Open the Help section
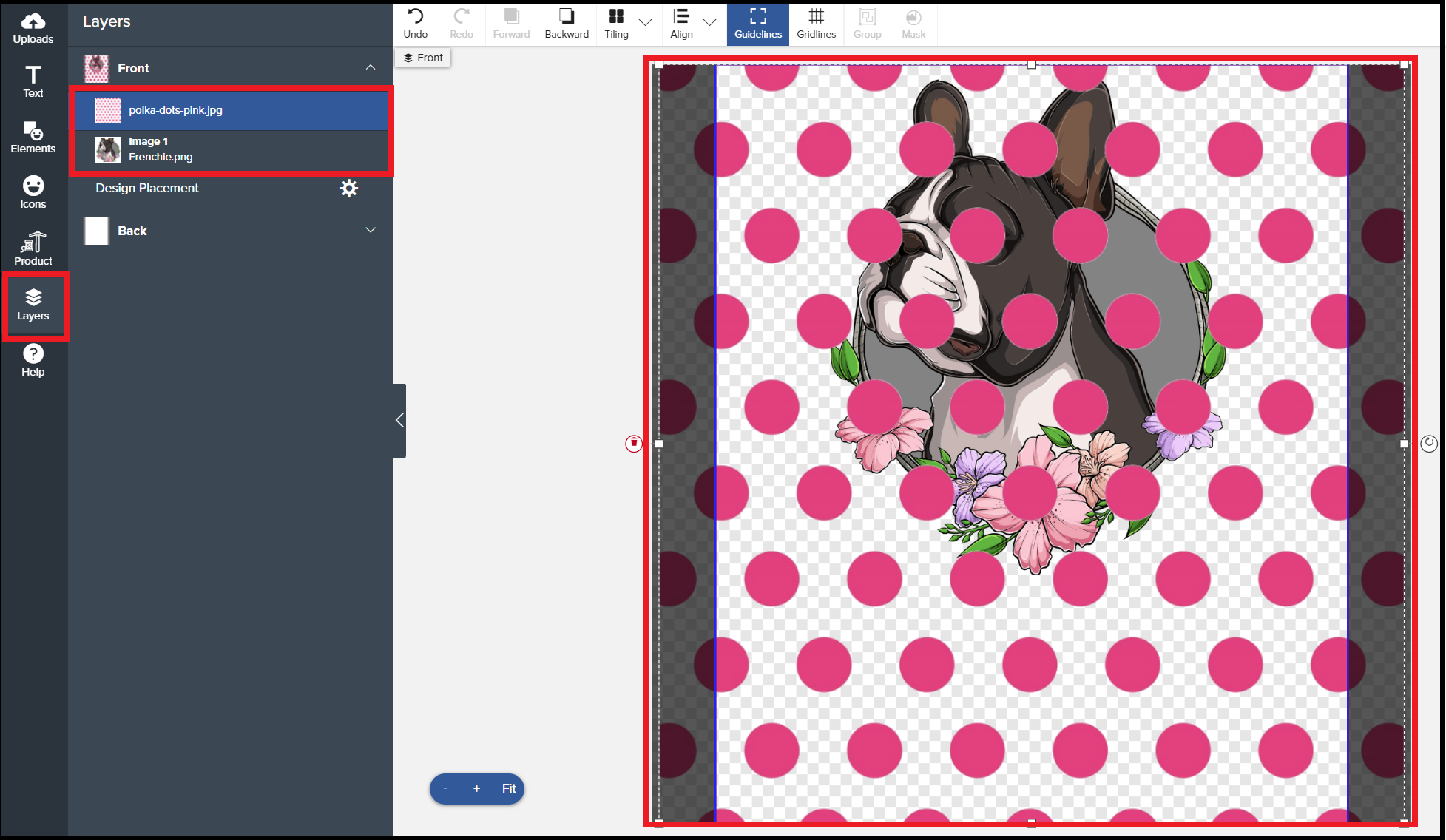 pos(33,361)
